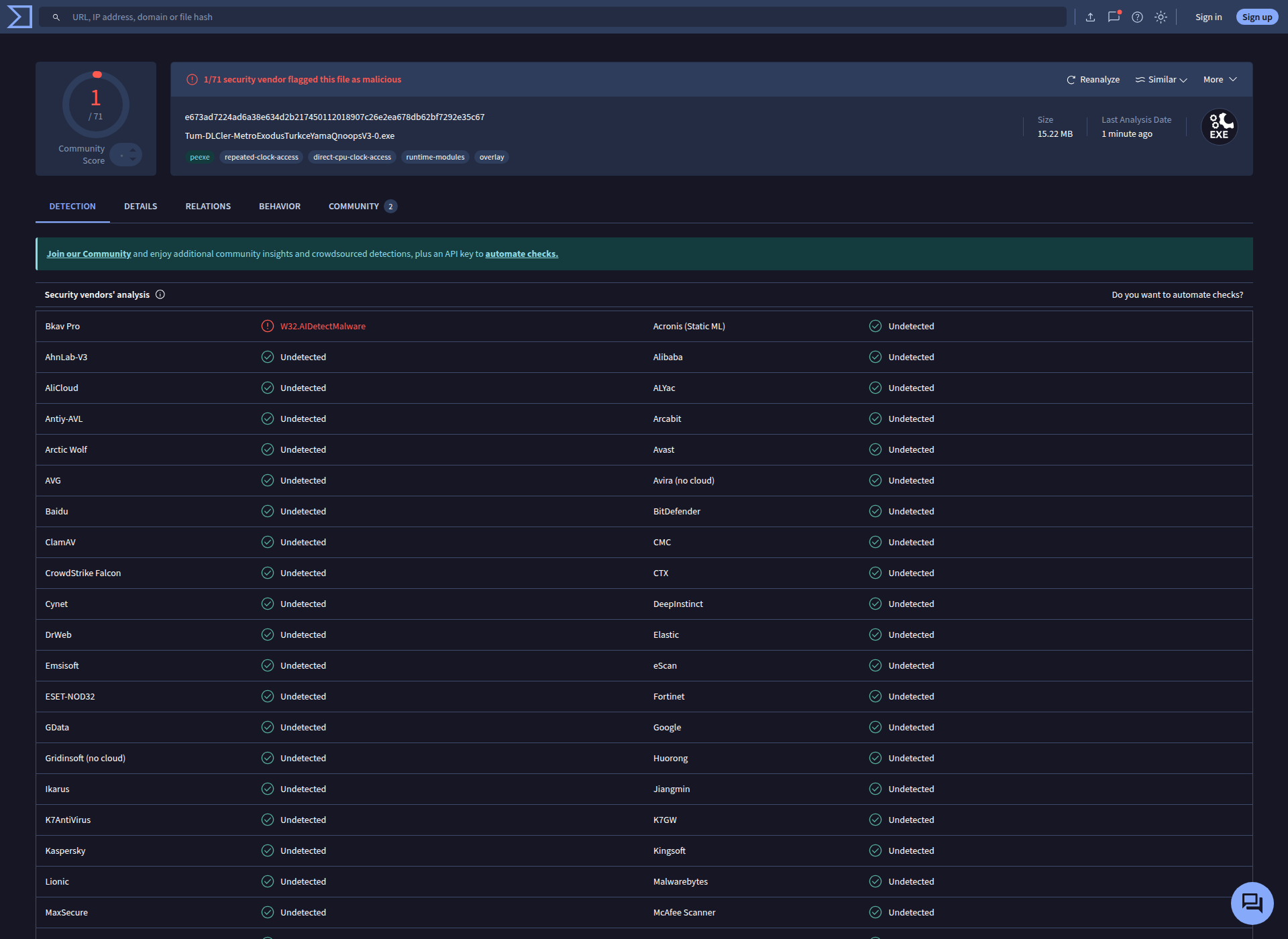Open the help question-mark icon
Viewport: 1288px width, 939px height.
1137,17
